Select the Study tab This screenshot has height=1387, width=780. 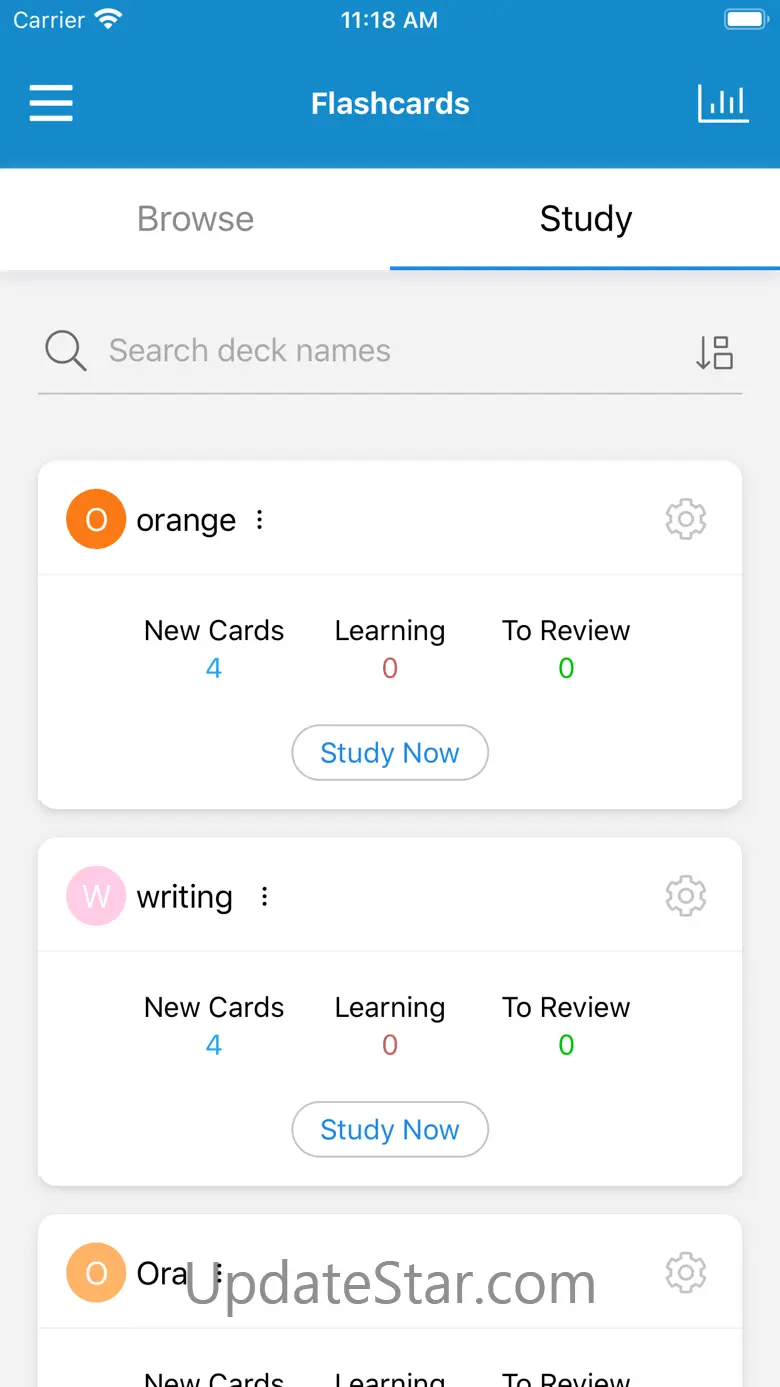tap(585, 219)
